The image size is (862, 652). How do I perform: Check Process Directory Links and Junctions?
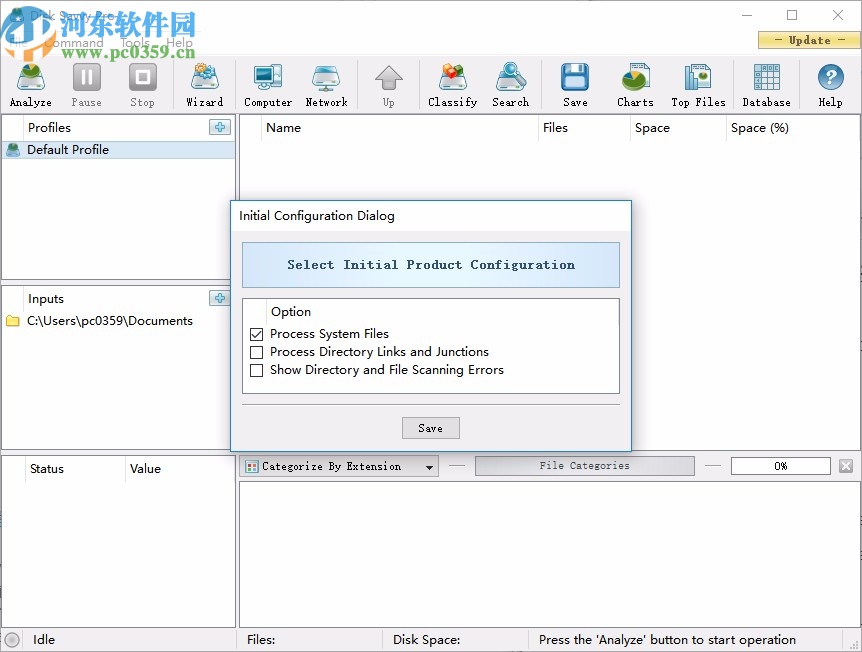[257, 352]
